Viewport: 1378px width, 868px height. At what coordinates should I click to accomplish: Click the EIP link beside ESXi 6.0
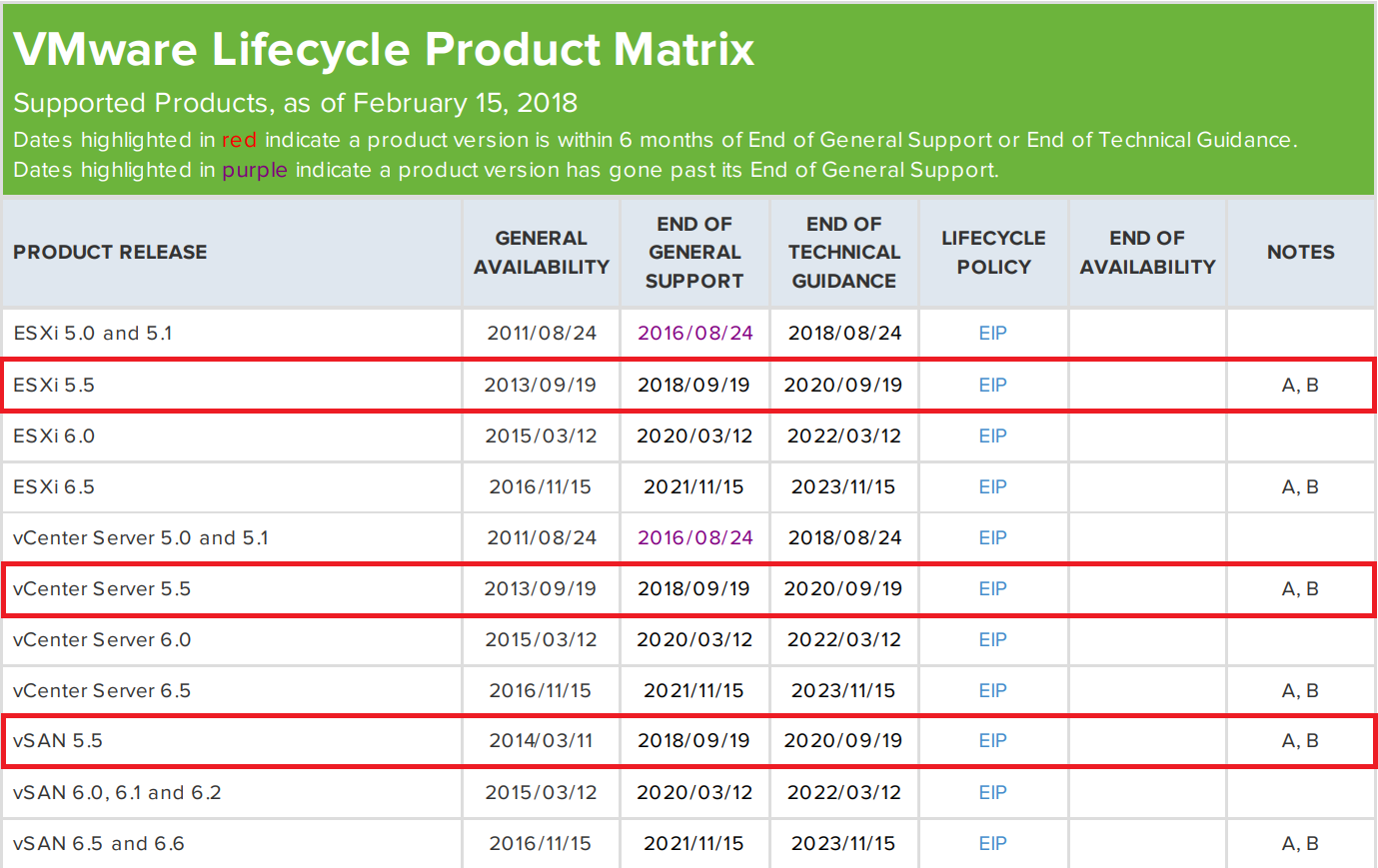[992, 435]
